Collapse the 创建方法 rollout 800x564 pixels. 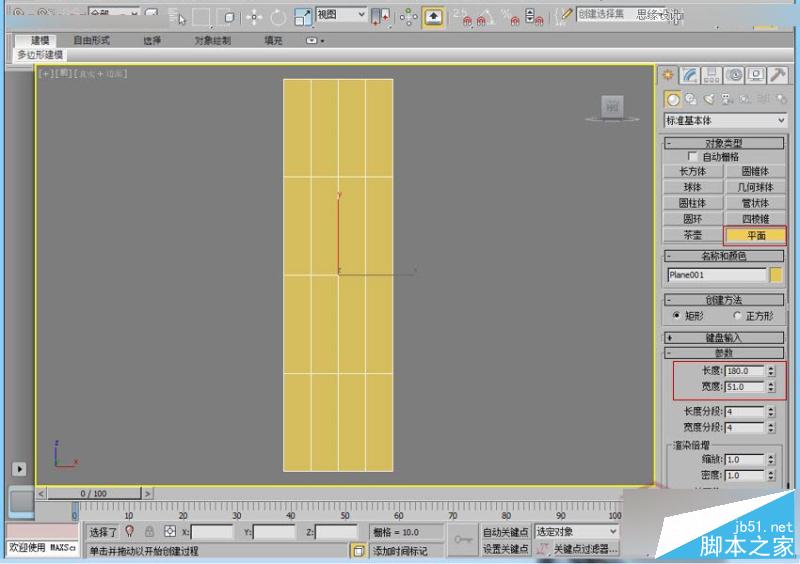[723, 299]
